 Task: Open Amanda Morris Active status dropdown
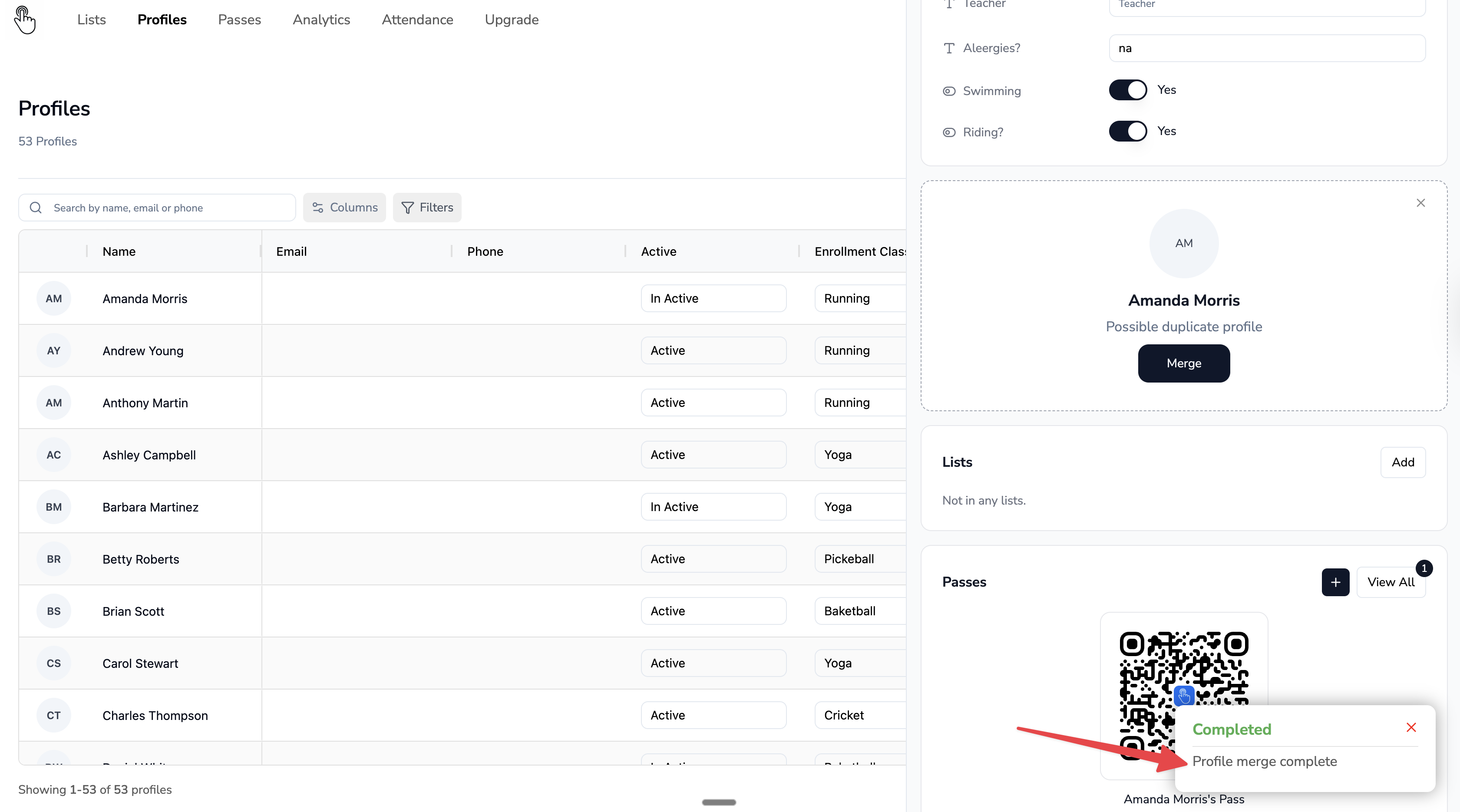click(x=713, y=299)
